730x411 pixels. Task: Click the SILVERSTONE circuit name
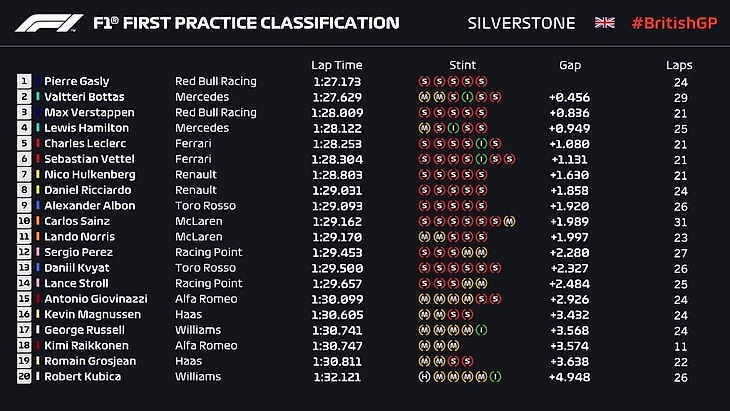tap(521, 22)
